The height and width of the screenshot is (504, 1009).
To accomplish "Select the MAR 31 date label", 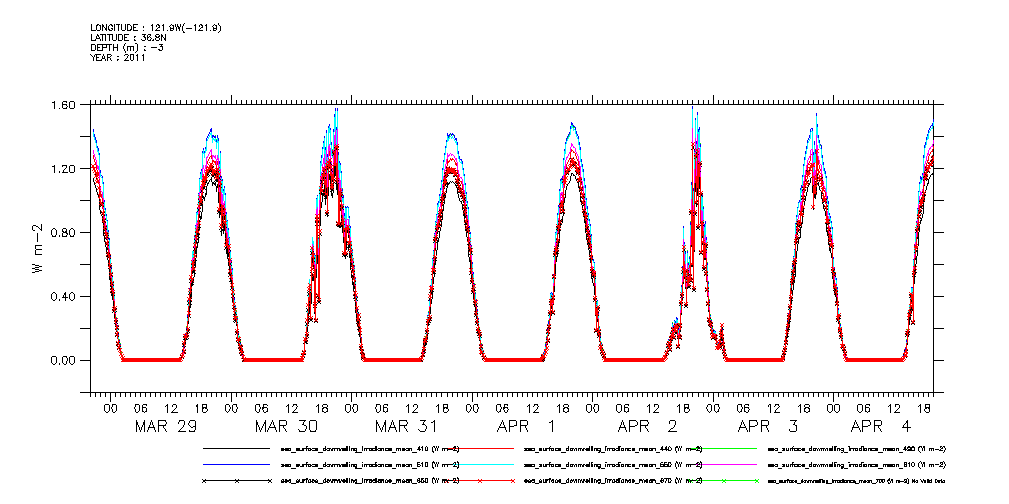I will (407, 426).
